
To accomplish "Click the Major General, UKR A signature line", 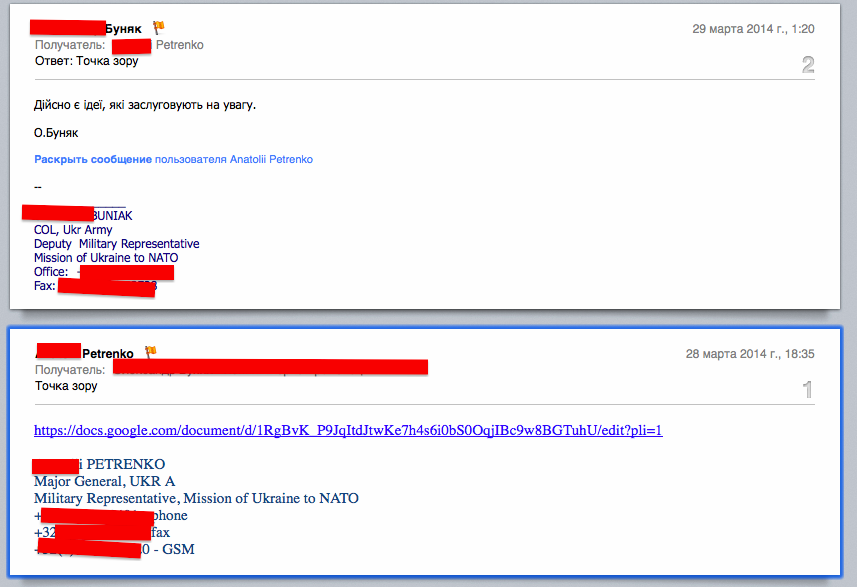I will tap(104, 482).
